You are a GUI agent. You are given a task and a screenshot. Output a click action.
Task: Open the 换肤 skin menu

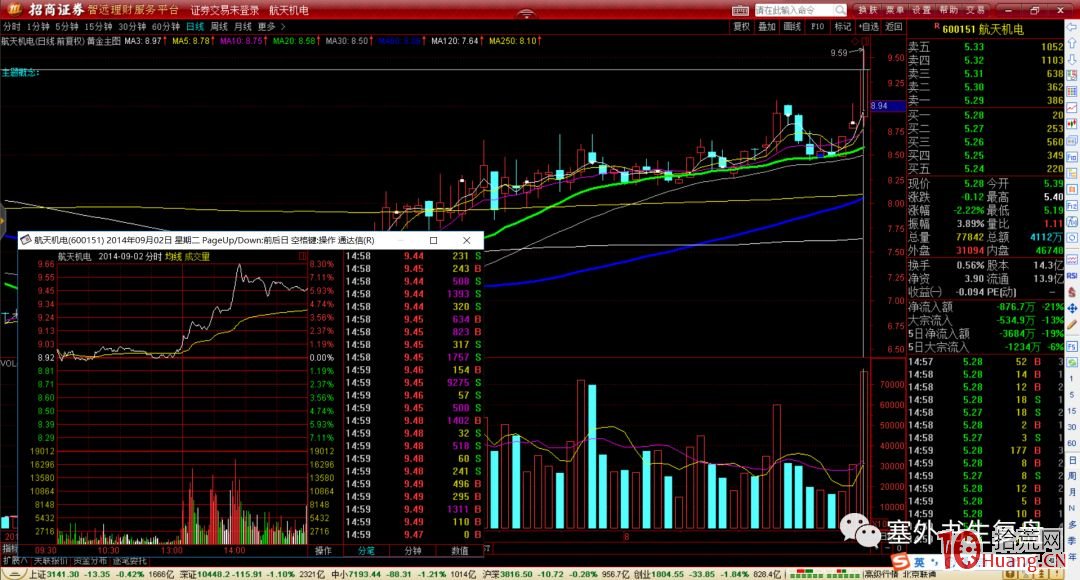pos(868,10)
